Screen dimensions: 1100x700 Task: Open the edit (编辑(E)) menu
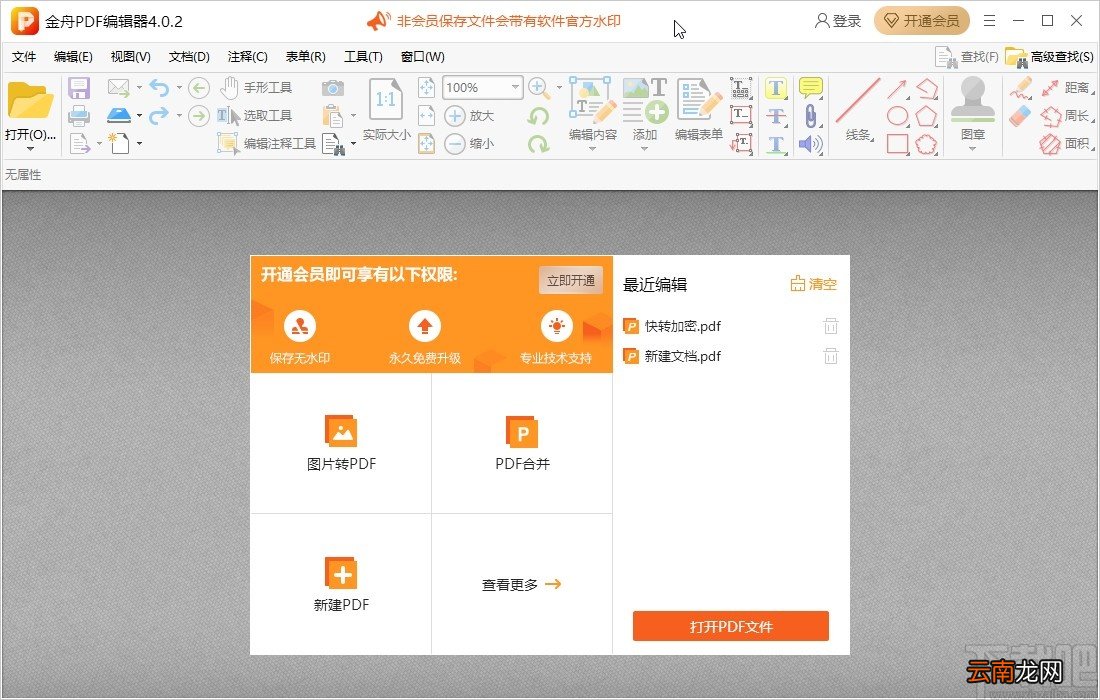point(73,57)
